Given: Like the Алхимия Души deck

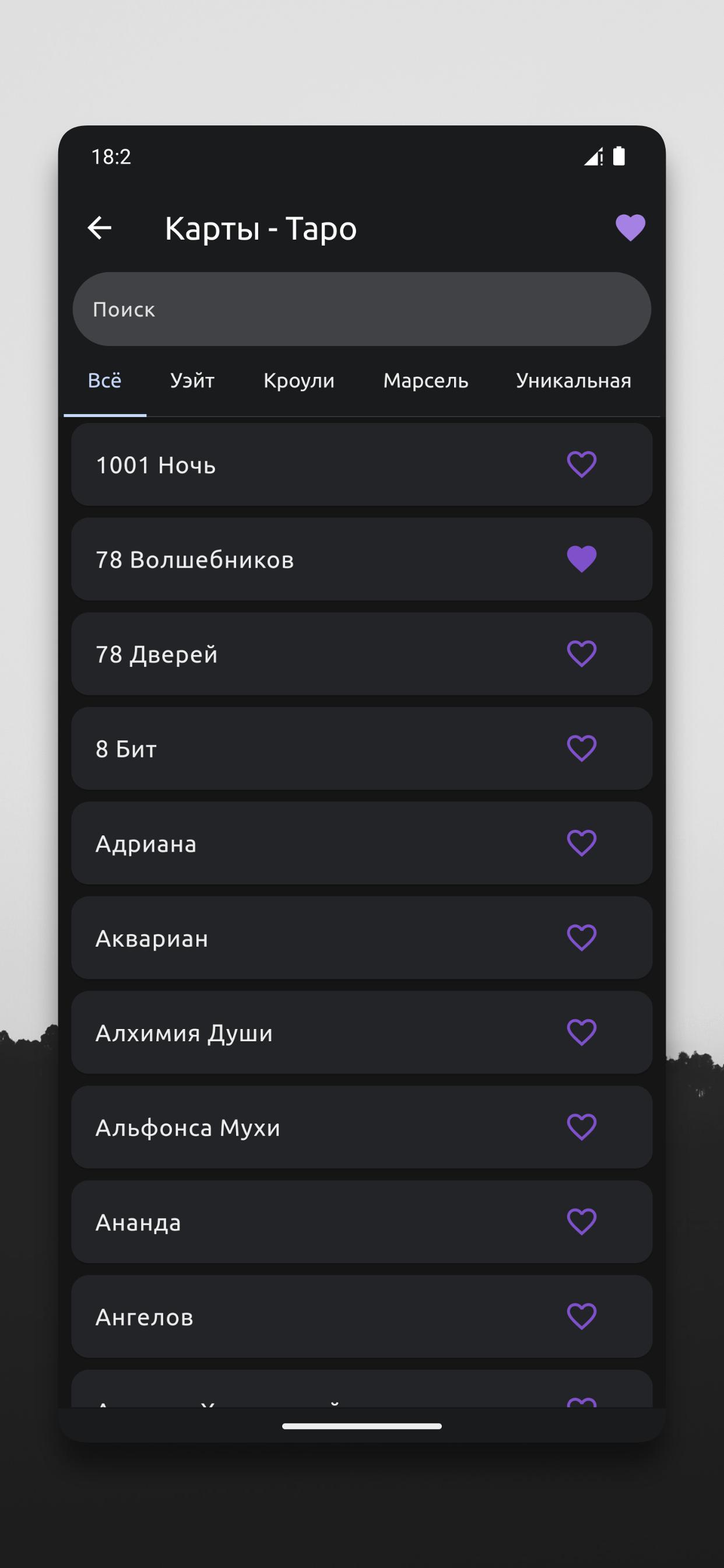Looking at the screenshot, I should [x=582, y=1032].
